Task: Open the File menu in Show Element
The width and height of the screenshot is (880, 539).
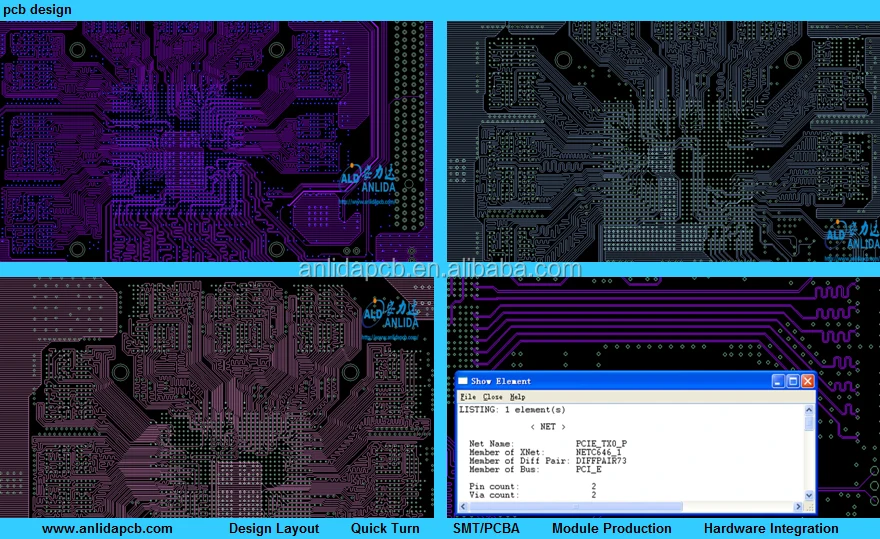Action: coord(467,397)
